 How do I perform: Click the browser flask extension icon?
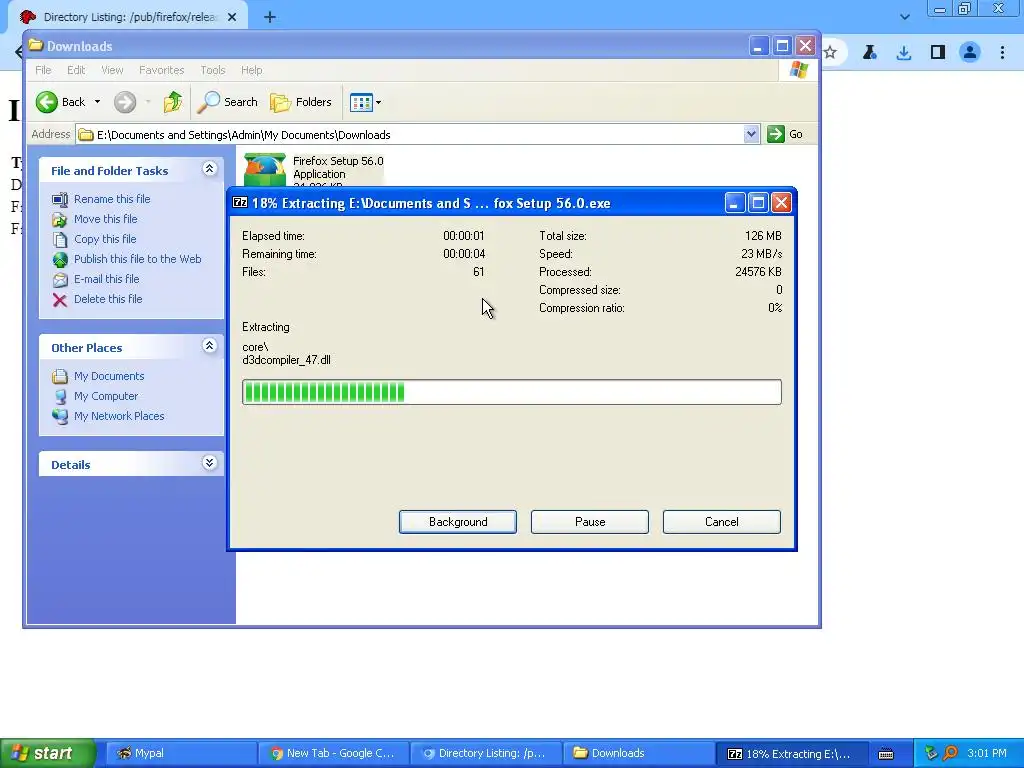[x=869, y=52]
